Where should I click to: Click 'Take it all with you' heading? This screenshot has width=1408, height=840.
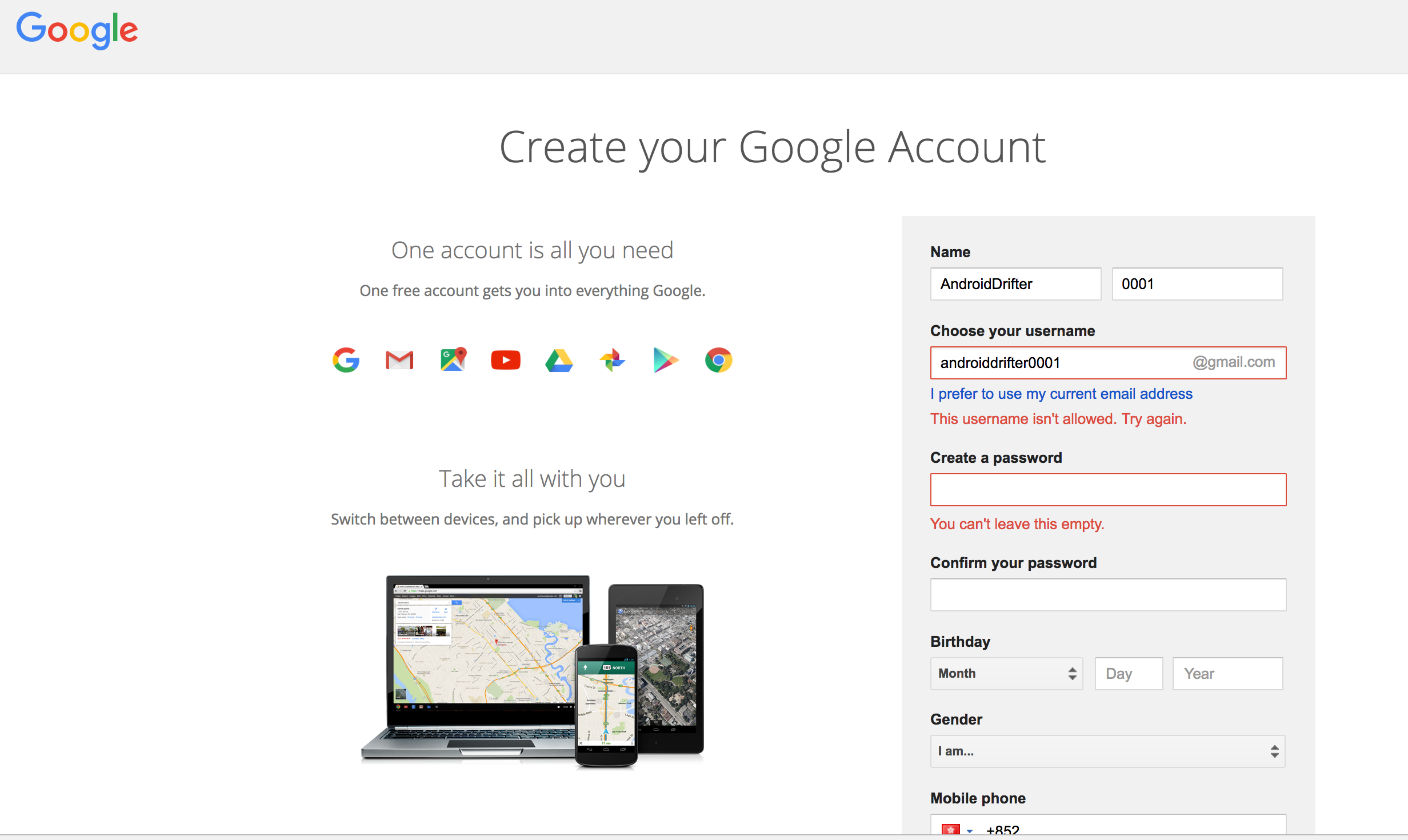pyautogui.click(x=532, y=479)
